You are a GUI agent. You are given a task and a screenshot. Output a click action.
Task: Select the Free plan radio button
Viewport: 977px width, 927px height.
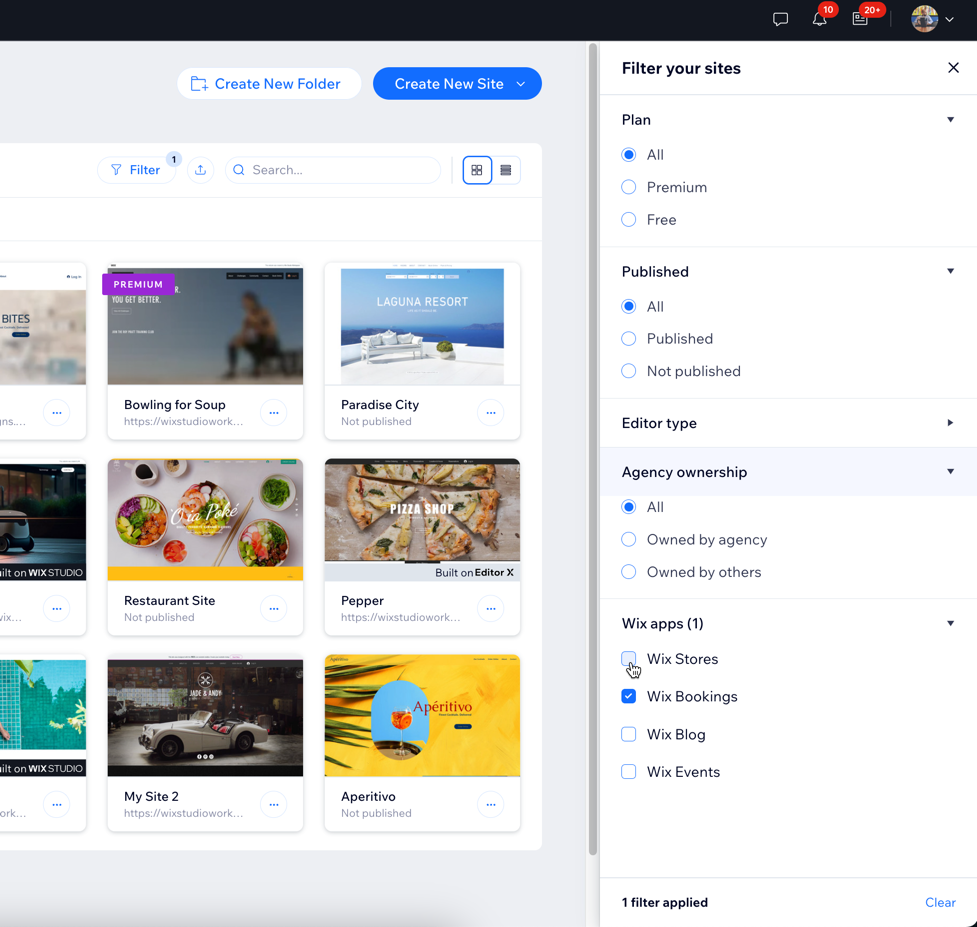pos(629,219)
